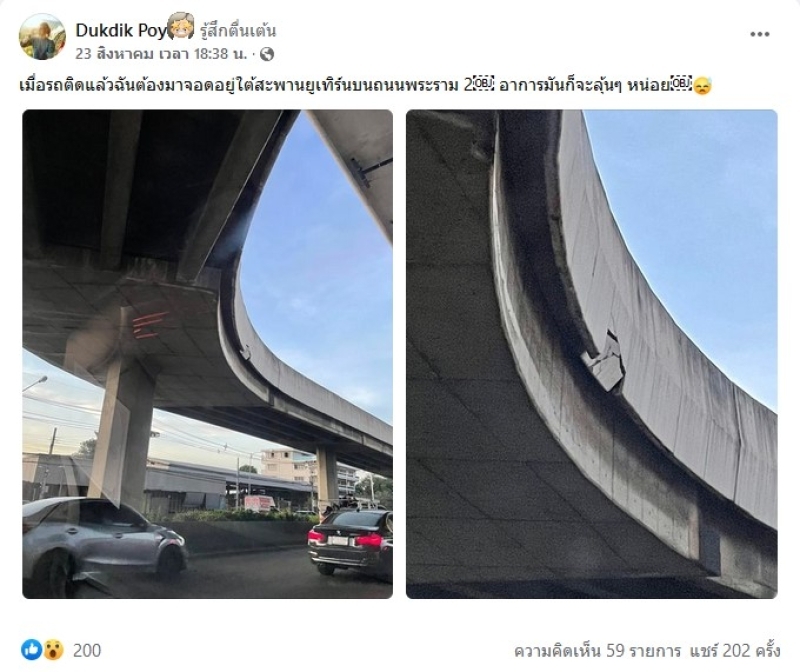This screenshot has height=672, width=800.
Task: Open the three-dot post options menu
Action: click(x=759, y=34)
